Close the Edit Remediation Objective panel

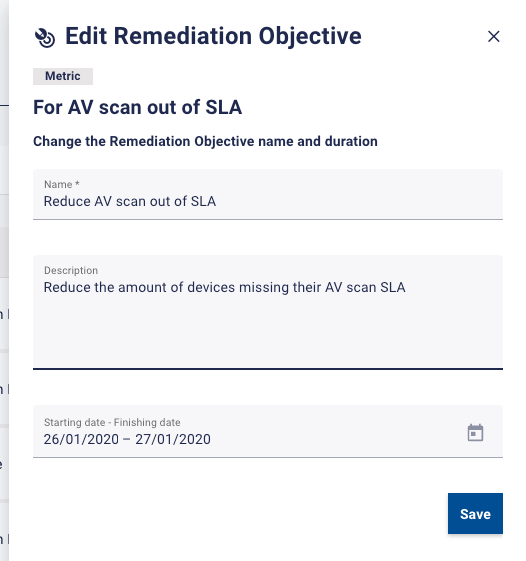(493, 36)
